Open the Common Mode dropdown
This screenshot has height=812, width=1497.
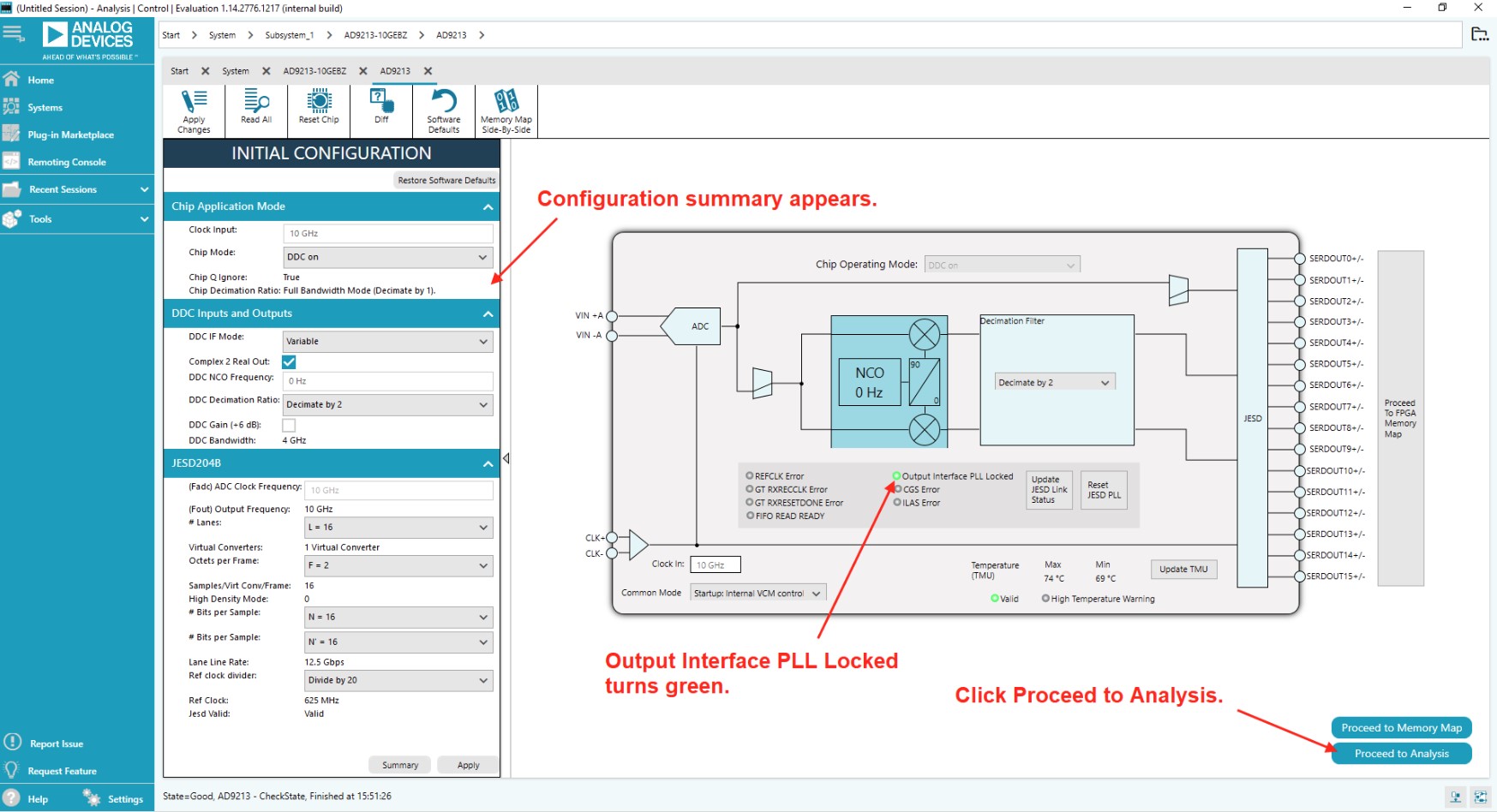coord(757,592)
